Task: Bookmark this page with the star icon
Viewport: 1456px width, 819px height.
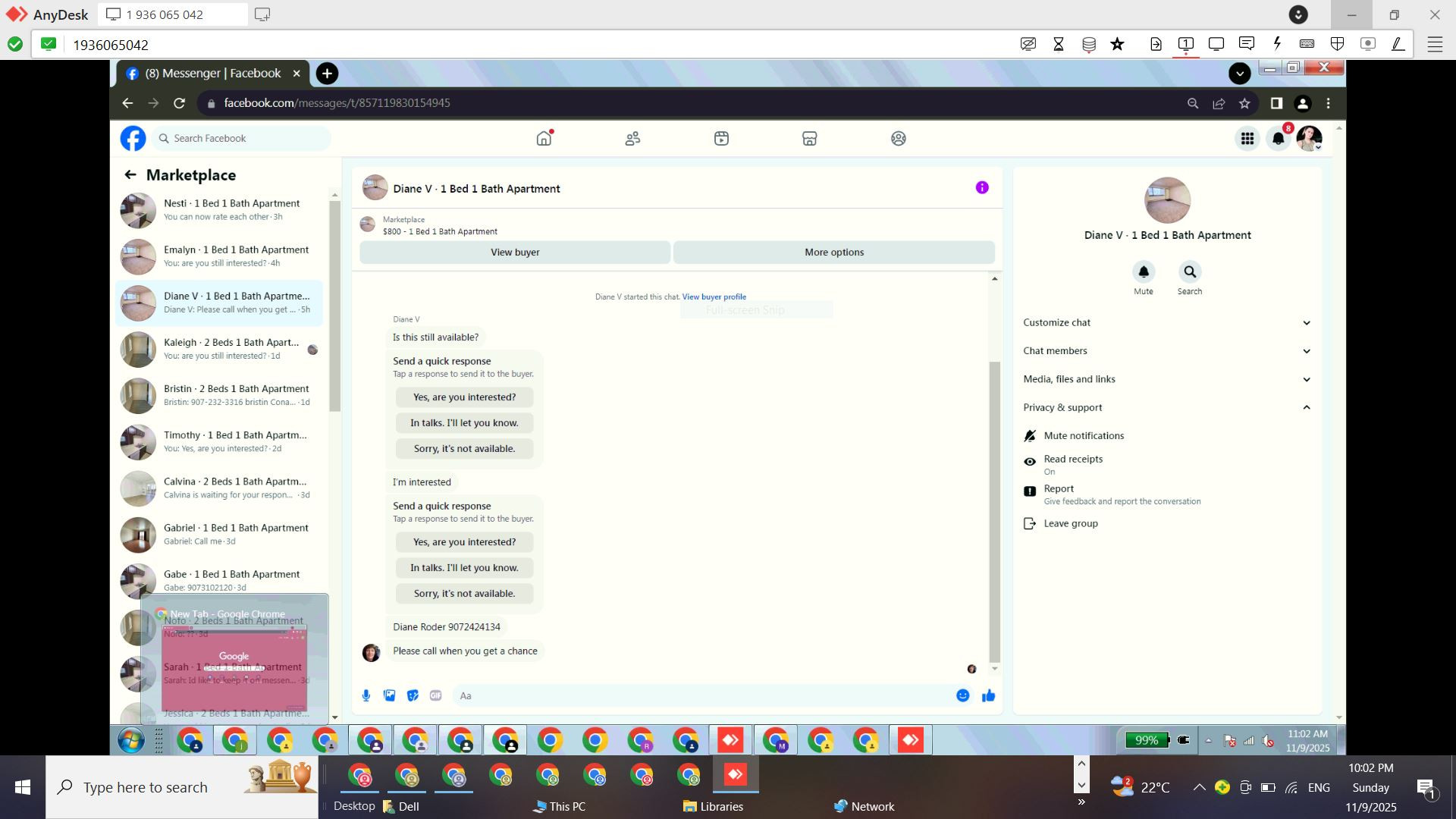Action: click(1244, 103)
